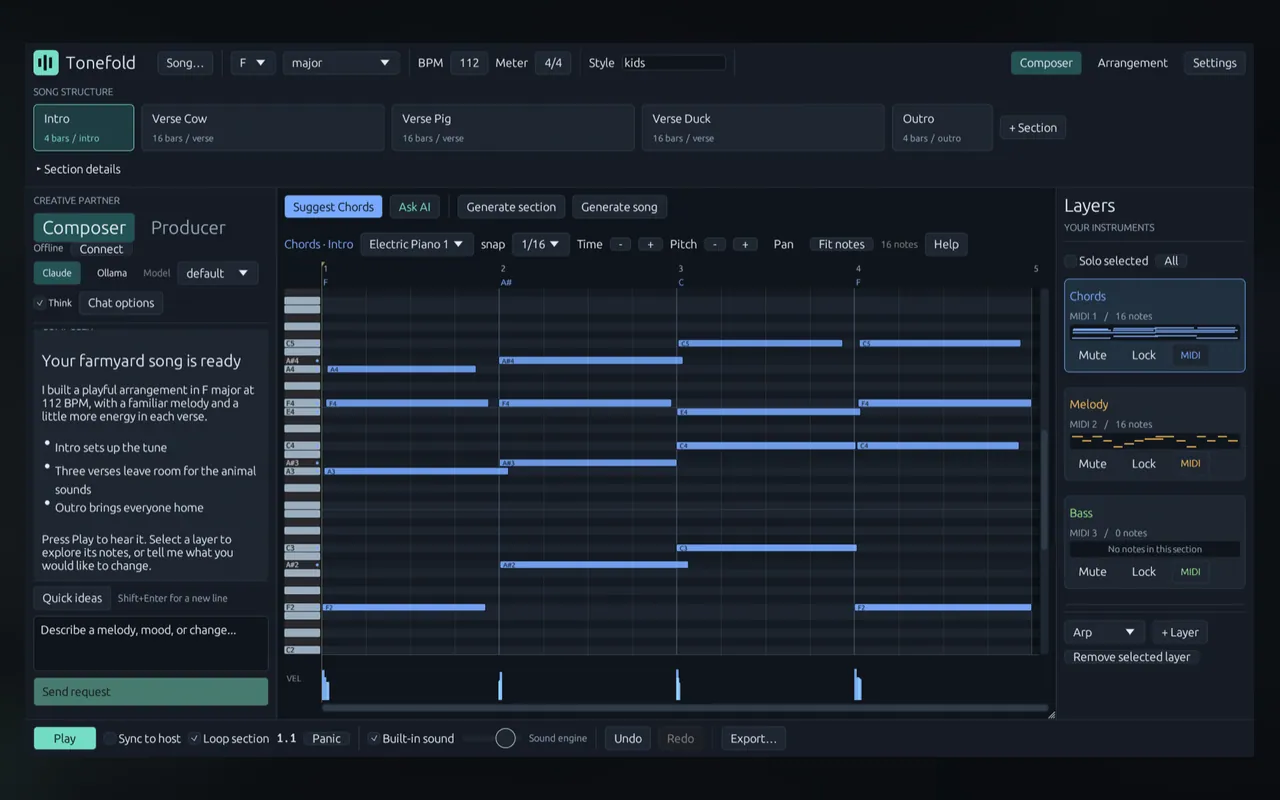Click Generate song
1280x800 pixels.
(x=619, y=207)
